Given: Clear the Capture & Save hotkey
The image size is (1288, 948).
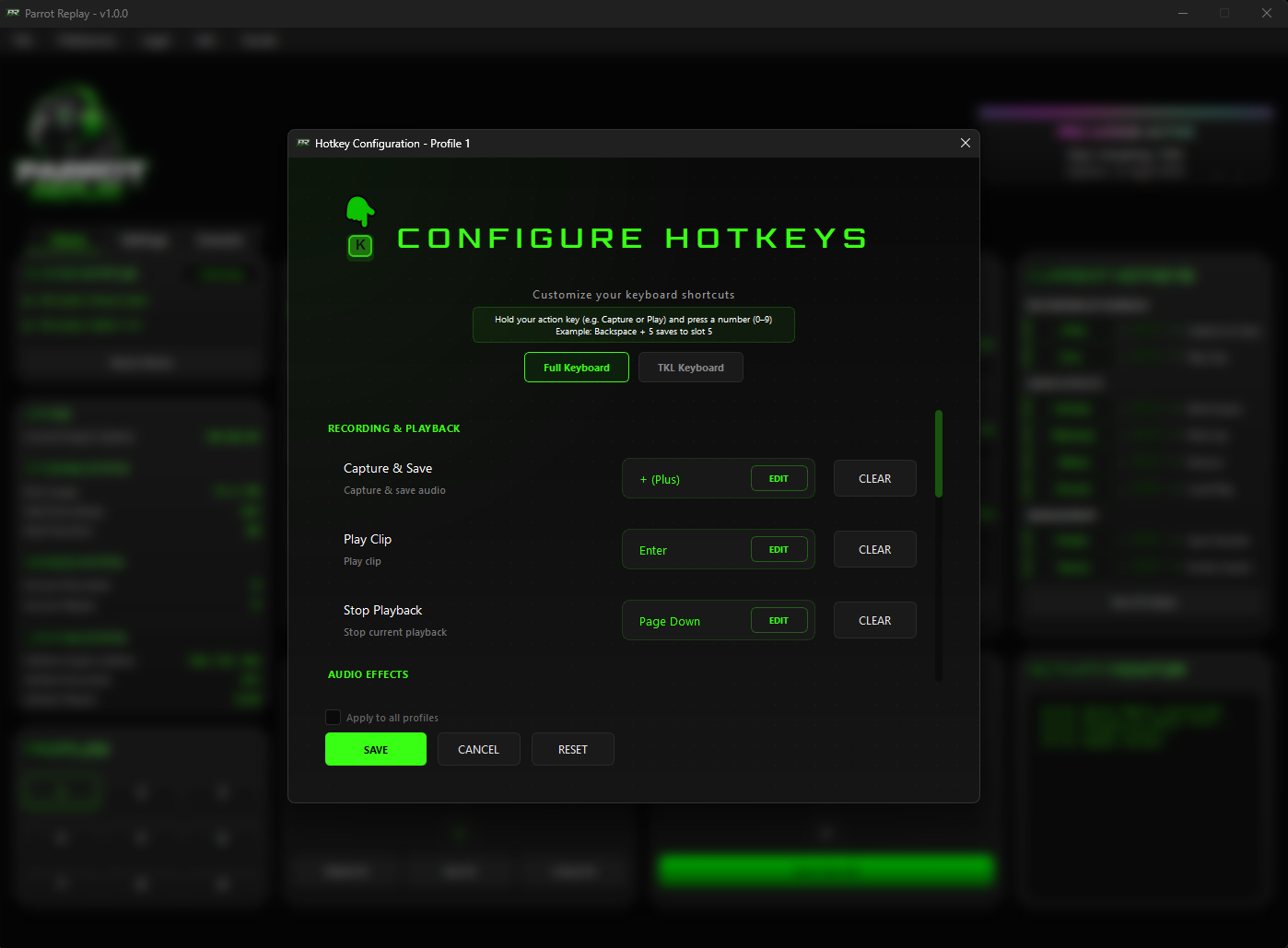Looking at the screenshot, I should 873,478.
